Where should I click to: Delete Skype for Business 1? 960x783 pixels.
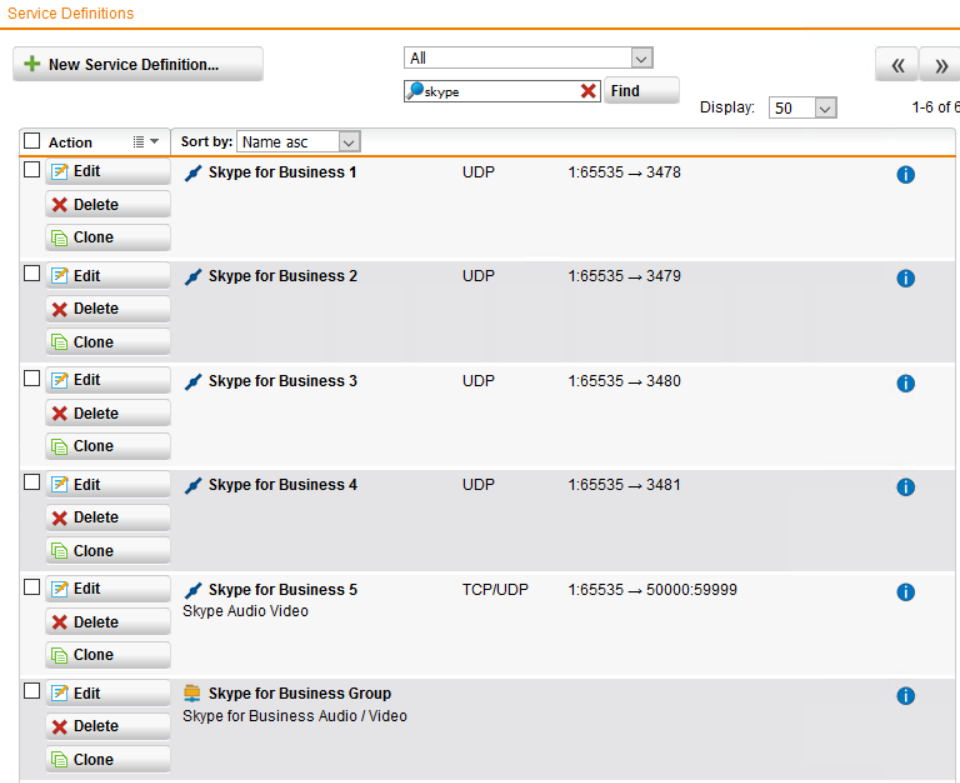(x=108, y=204)
